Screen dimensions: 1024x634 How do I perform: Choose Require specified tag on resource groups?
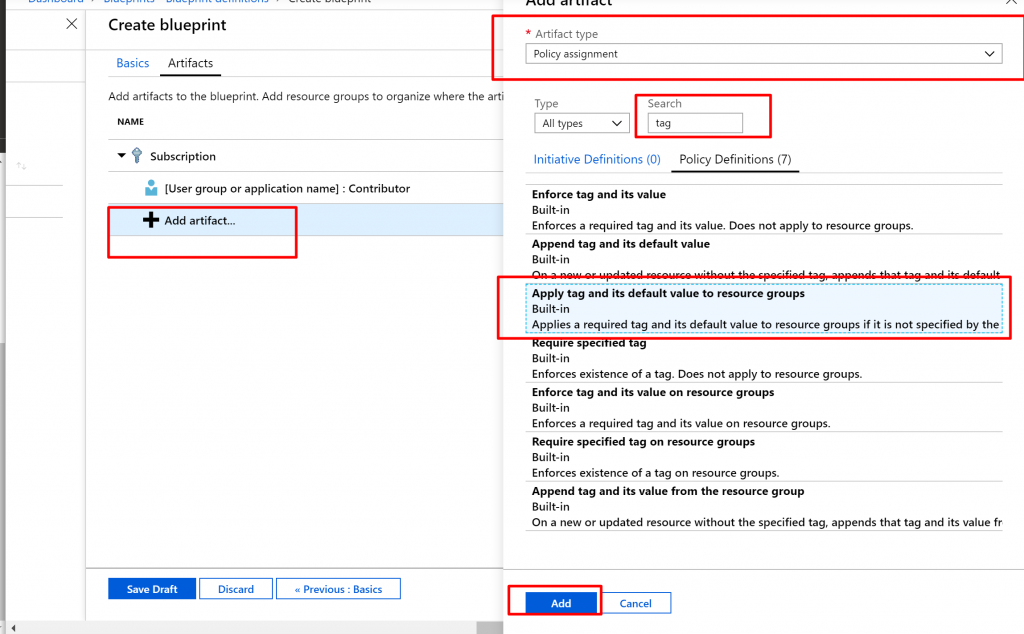(x=643, y=442)
